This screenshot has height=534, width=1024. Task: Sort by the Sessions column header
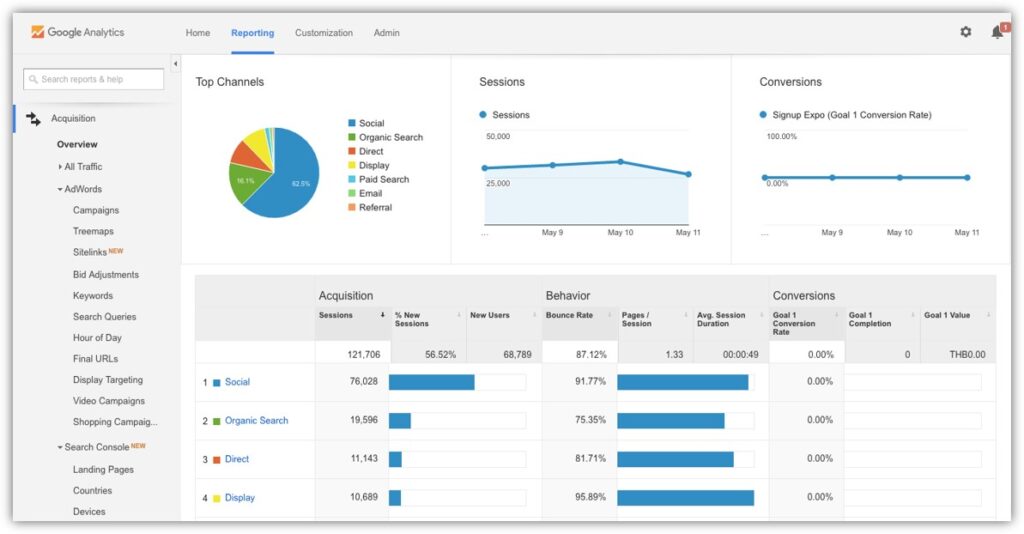(351, 323)
